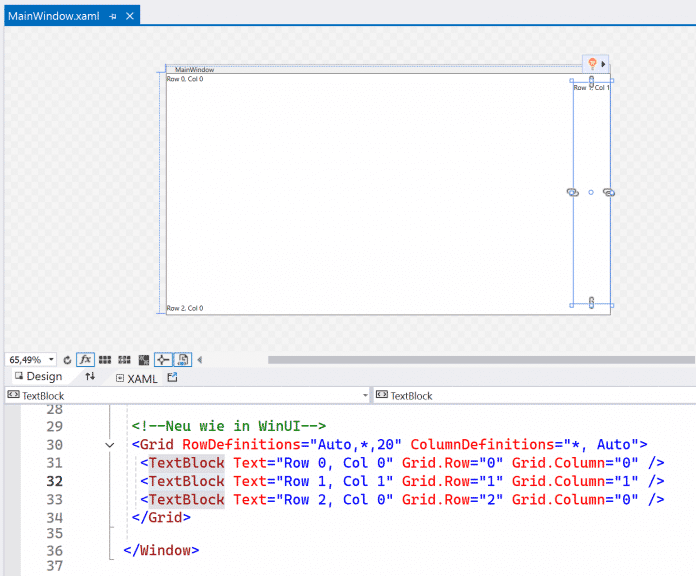Click the TextBlock tag on line 33

pos(186,499)
